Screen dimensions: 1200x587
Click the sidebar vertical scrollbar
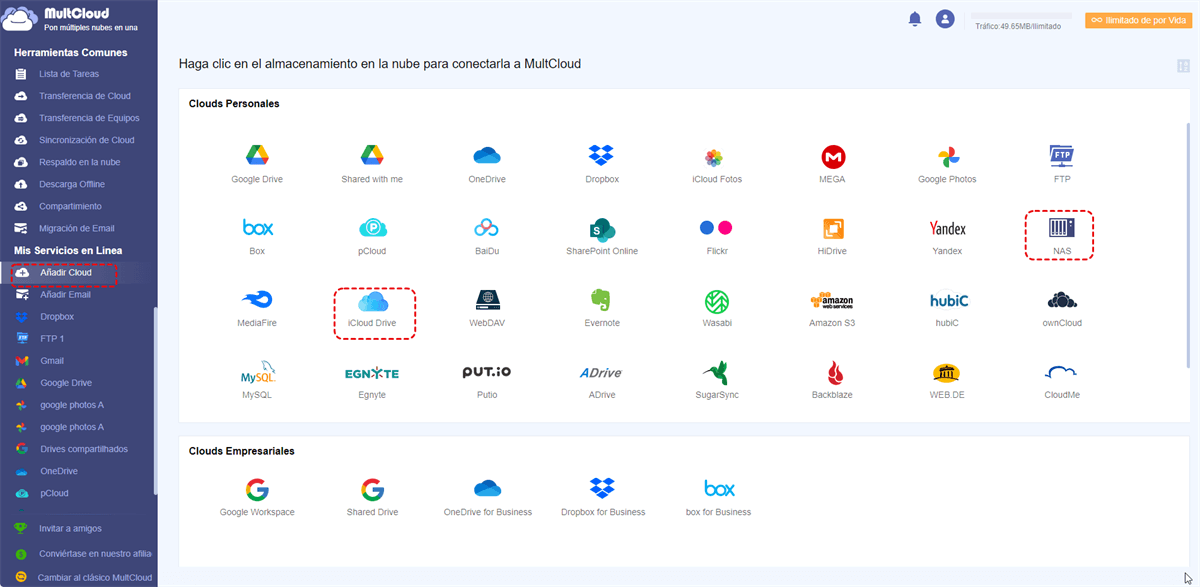(155, 400)
